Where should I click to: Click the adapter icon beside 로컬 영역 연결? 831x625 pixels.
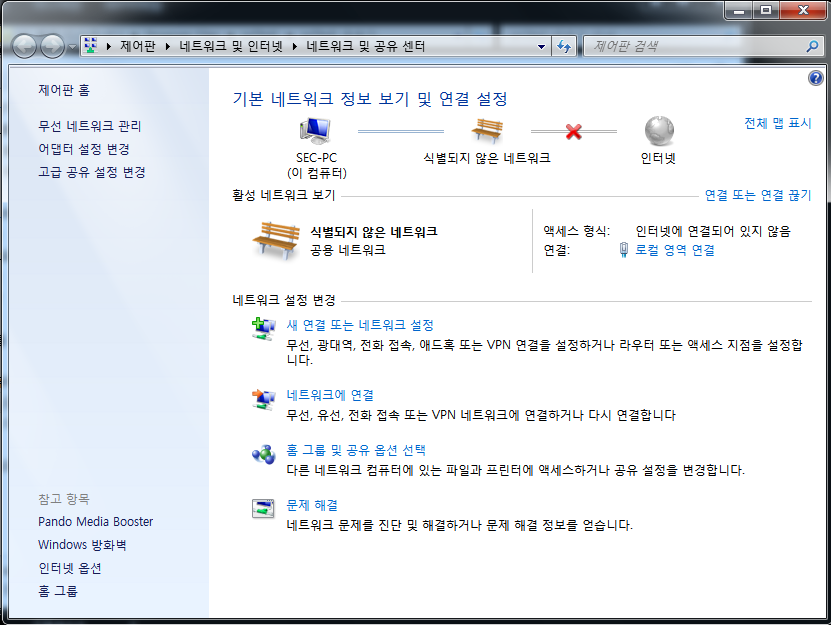(x=624, y=250)
